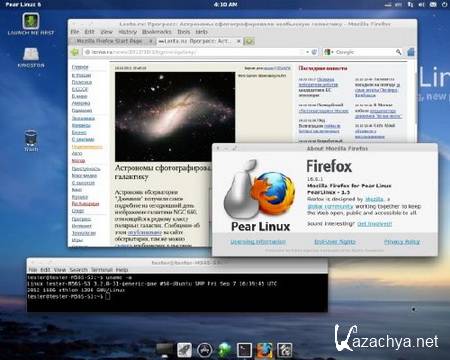Click the Google search input field

[364, 52]
